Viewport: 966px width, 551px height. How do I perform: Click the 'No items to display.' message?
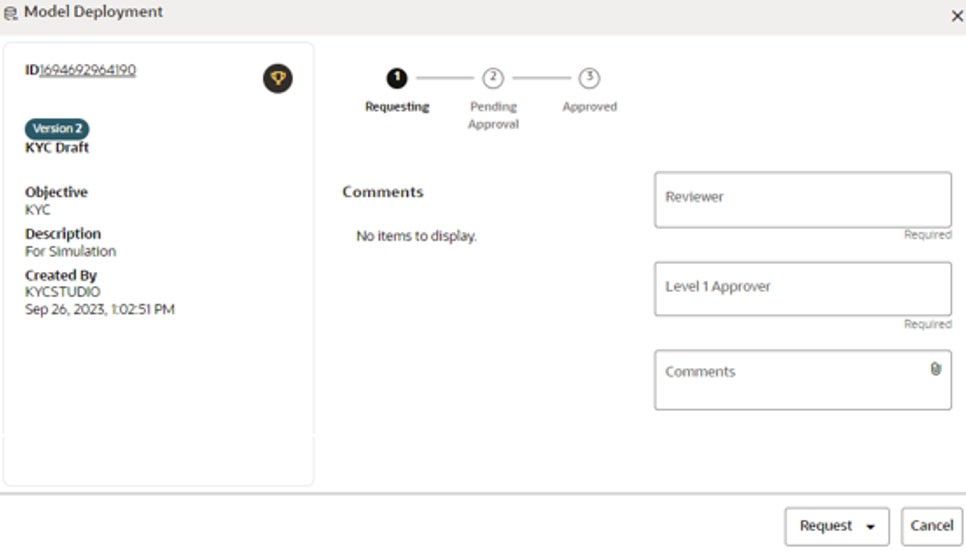click(x=416, y=236)
